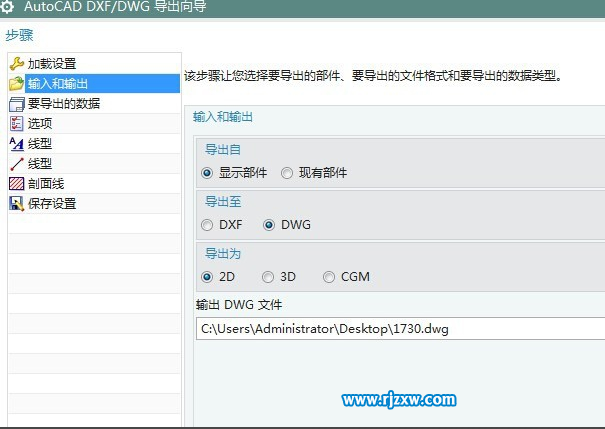
Task: Click the 保存设置 disk icon
Action: (x=16, y=204)
